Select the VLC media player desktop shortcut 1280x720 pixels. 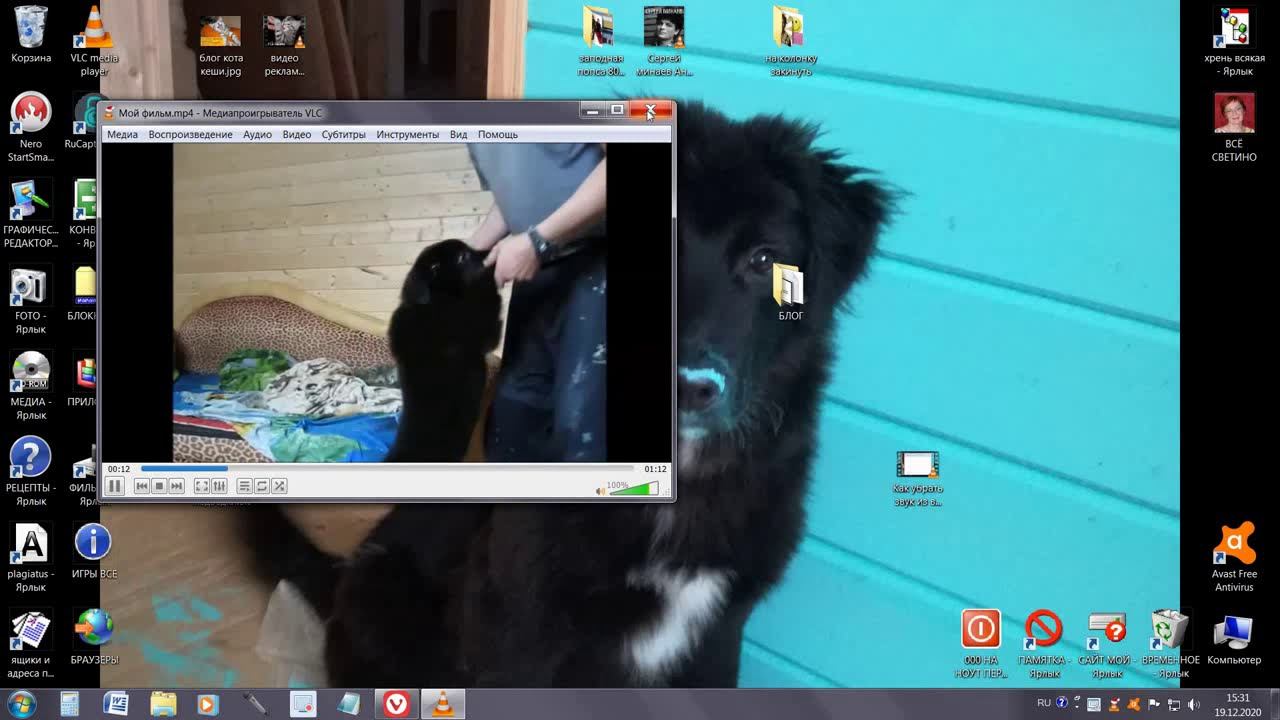(94, 41)
